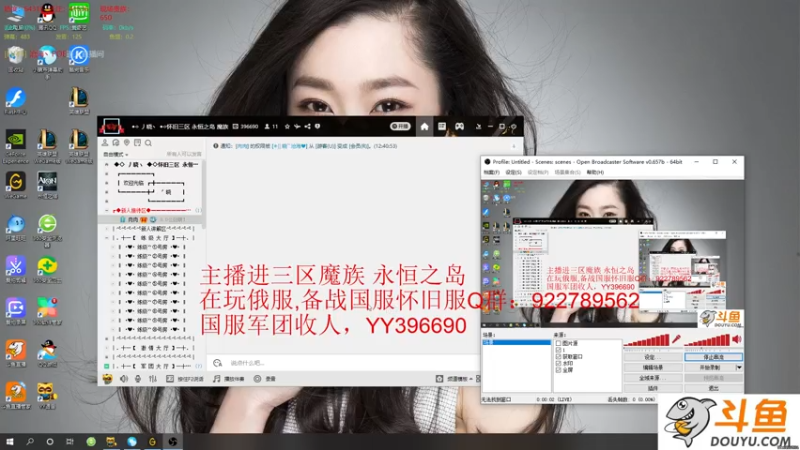The width and height of the screenshot is (800, 450).
Task: Enable the 图片源 source checkbox in OBS
Action: tap(558, 343)
